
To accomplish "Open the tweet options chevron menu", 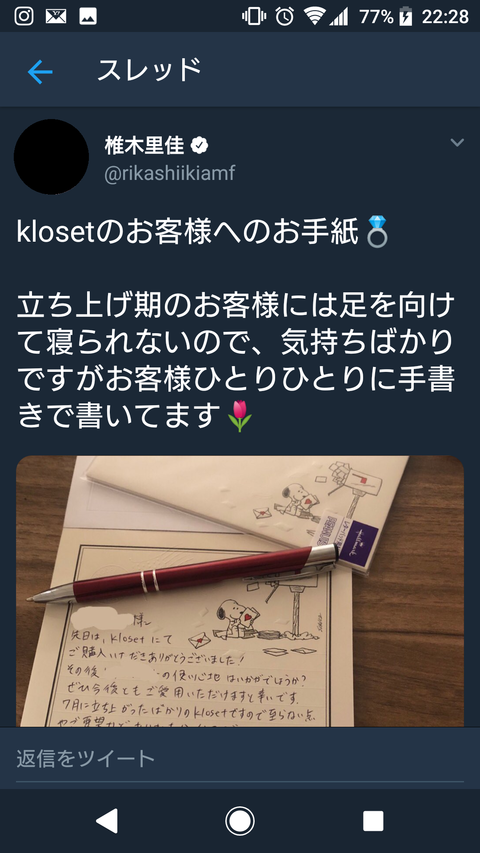I will click(x=457, y=143).
